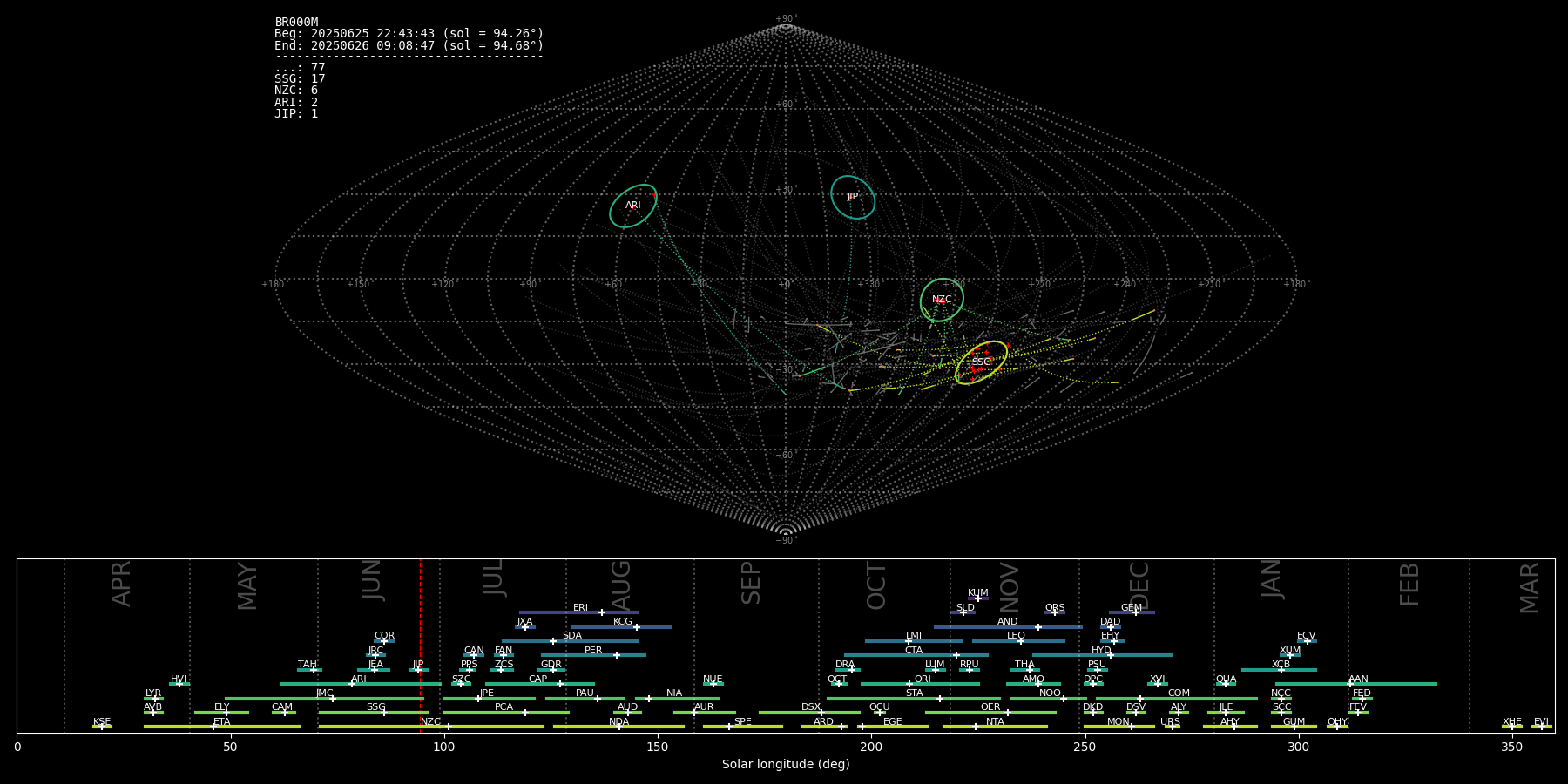The height and width of the screenshot is (784, 1568).
Task: Click the JIP radiant ellipse on sky map
Action: pos(853,197)
